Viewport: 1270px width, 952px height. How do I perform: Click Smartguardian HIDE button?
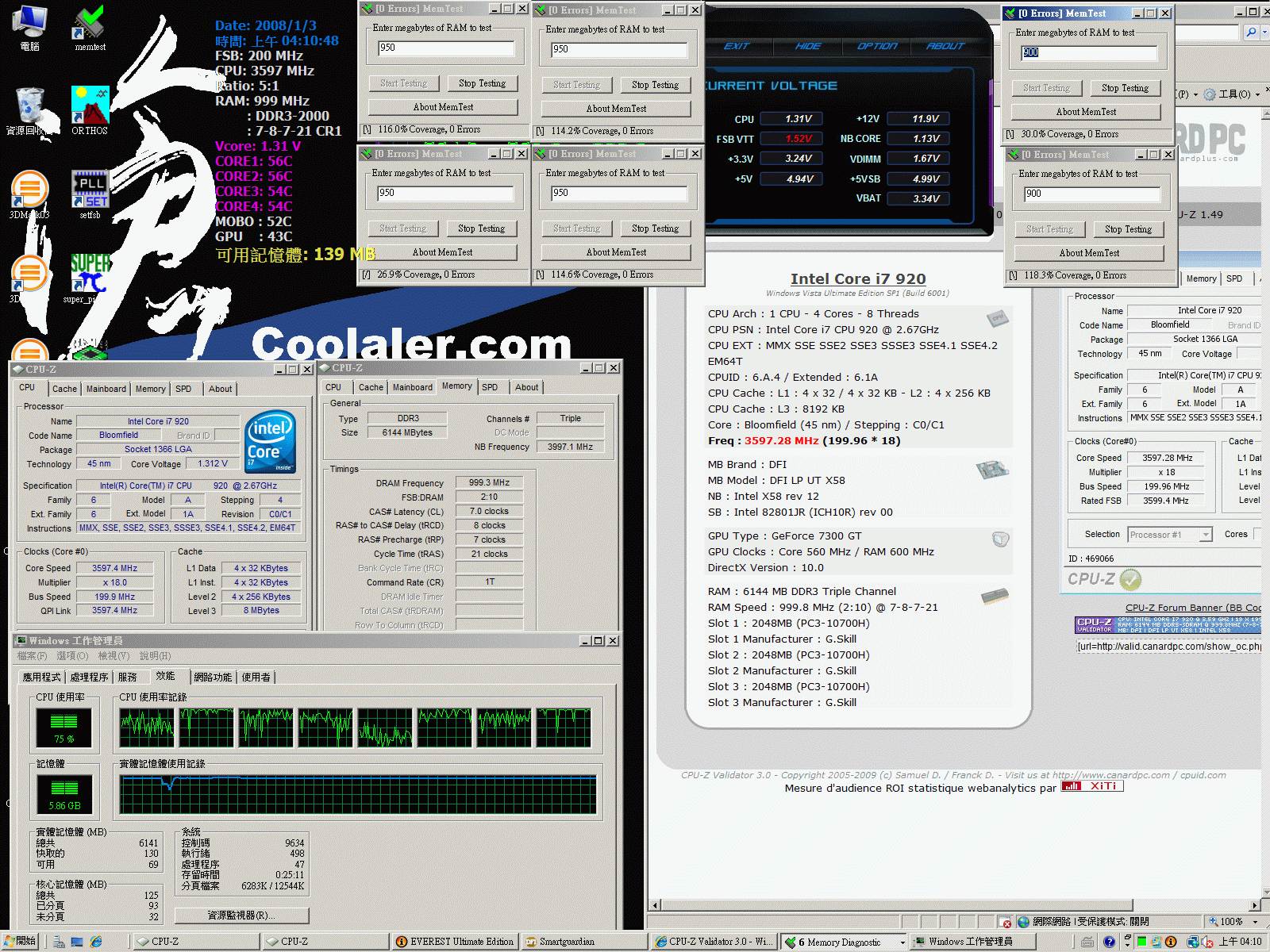808,46
